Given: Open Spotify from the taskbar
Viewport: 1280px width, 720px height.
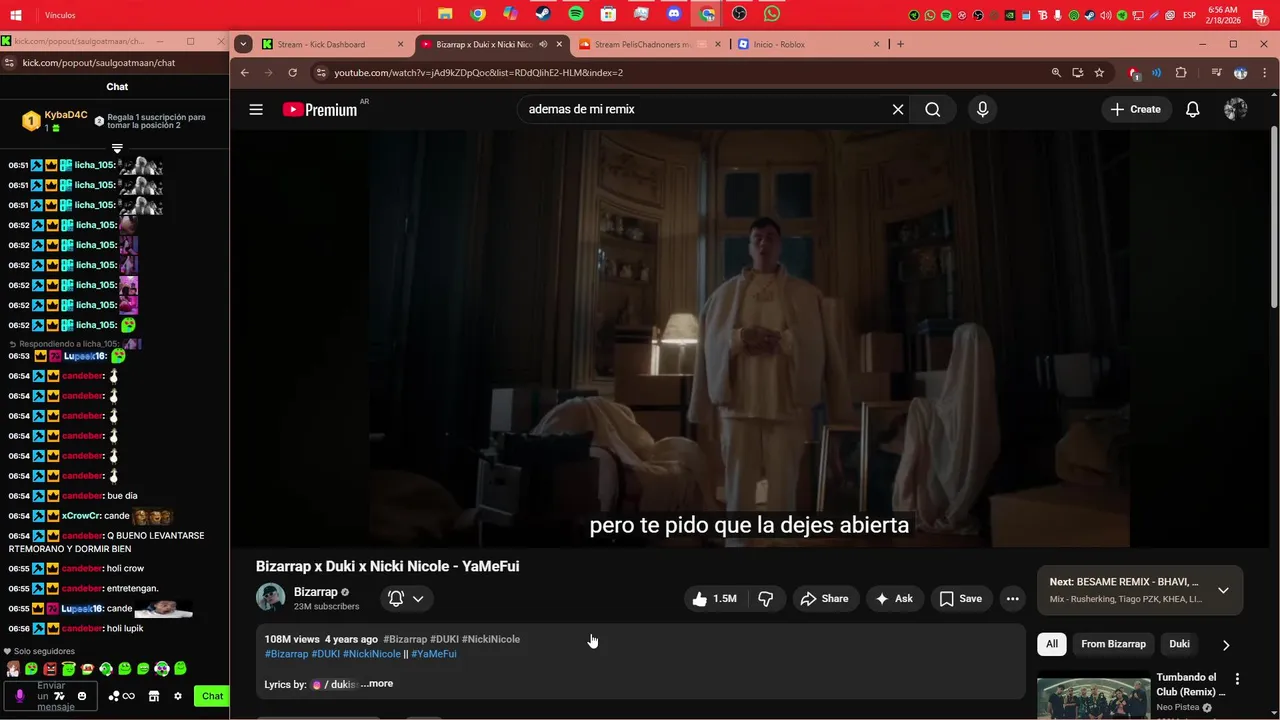Looking at the screenshot, I should point(576,14).
